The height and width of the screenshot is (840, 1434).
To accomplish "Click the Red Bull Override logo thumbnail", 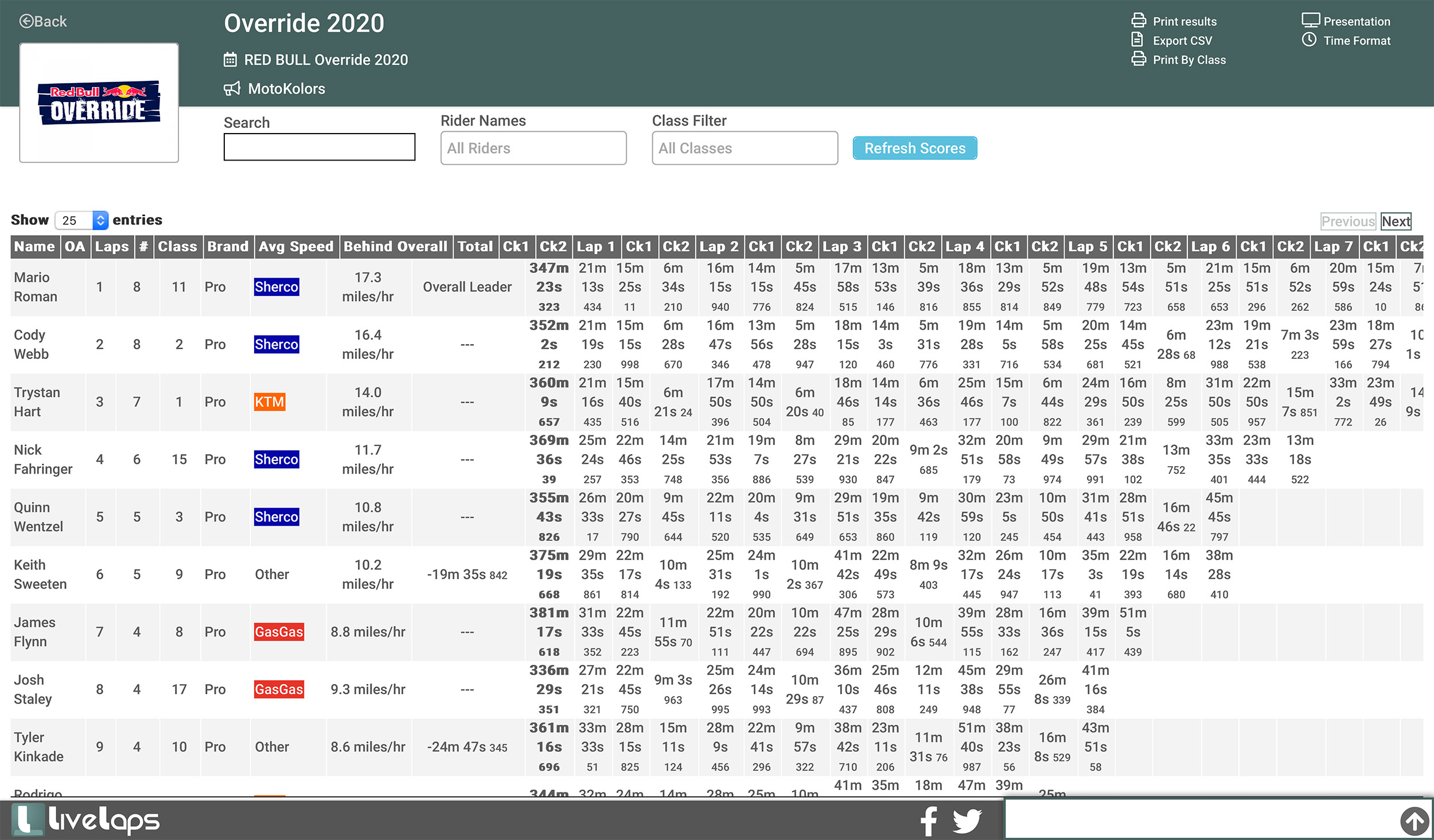I will pyautogui.click(x=99, y=103).
